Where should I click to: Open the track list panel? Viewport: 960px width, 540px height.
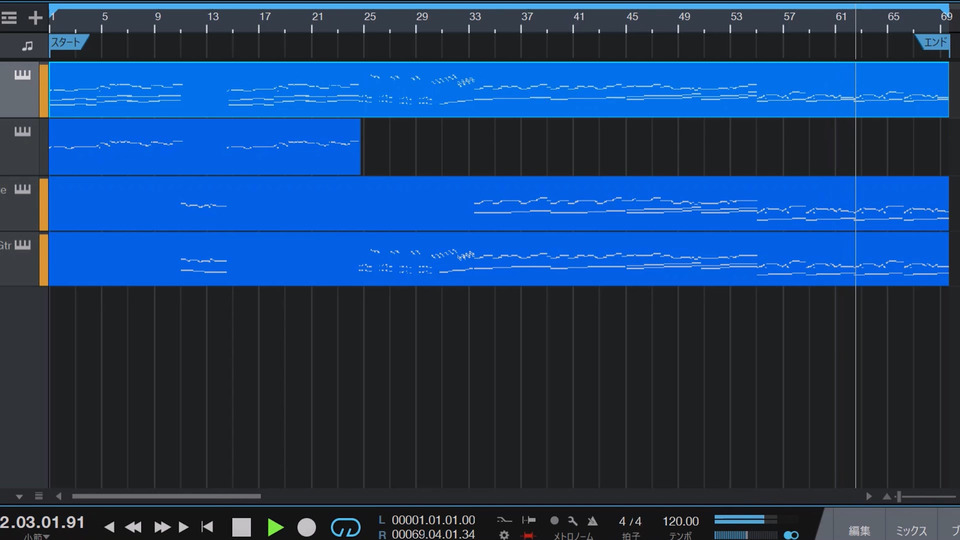[x=9, y=18]
